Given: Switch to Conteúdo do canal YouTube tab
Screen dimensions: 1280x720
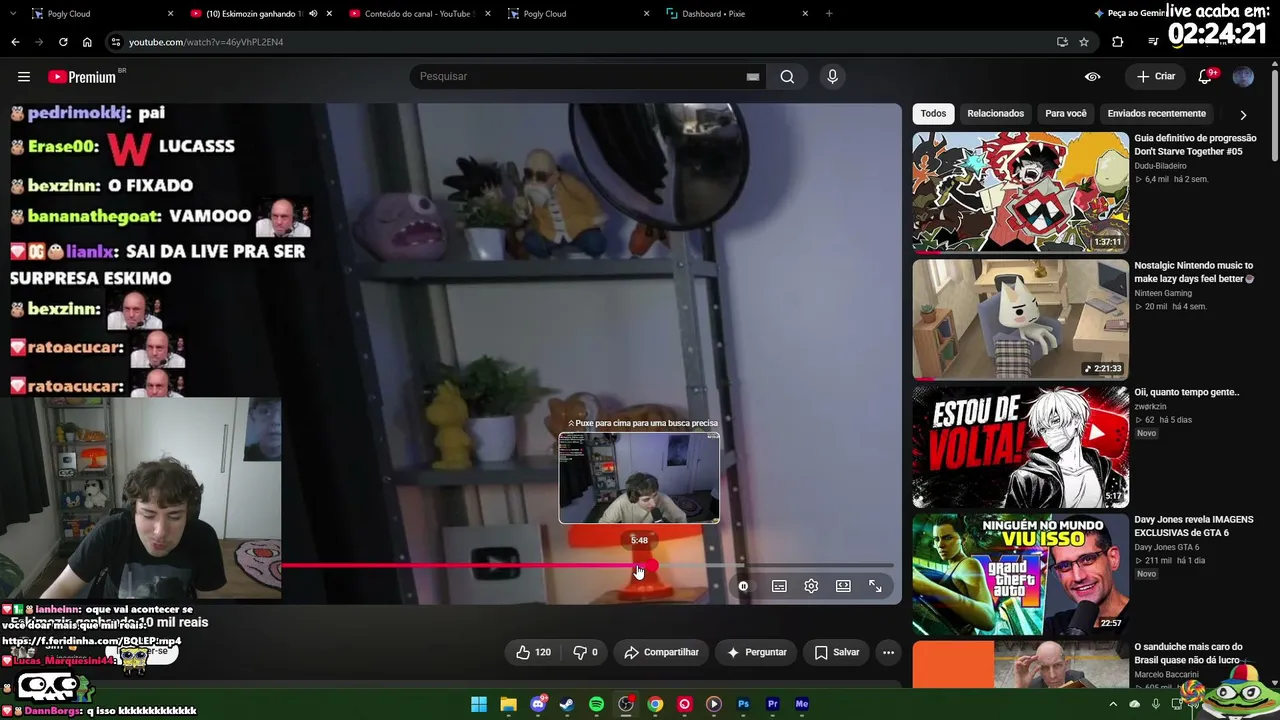Looking at the screenshot, I should (420, 14).
